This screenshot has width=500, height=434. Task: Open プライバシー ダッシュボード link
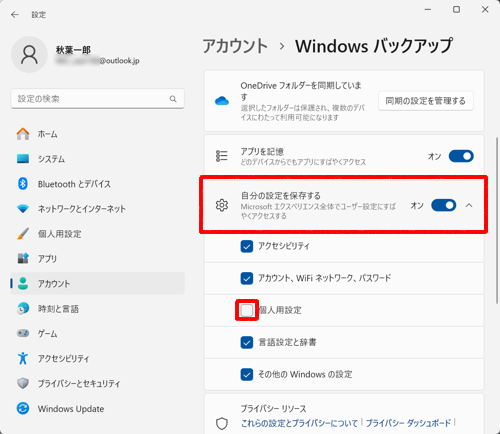click(408, 423)
